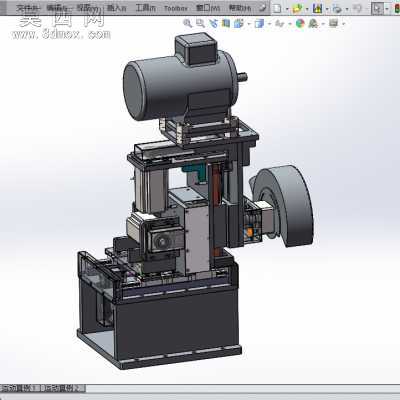Screen dimensions: 400x400
Task: Click the Apply Scene icon
Action: tap(313, 23)
